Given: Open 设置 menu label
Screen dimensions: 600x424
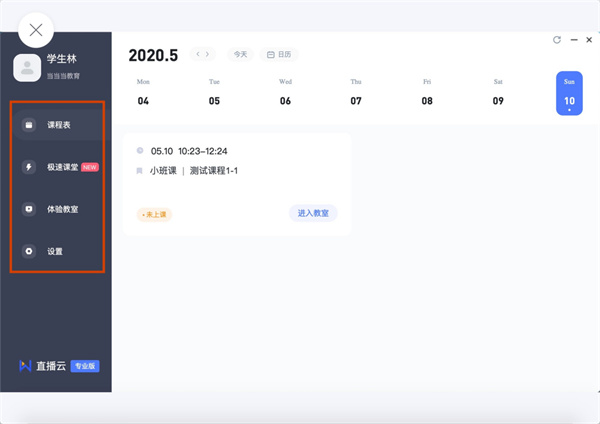Looking at the screenshot, I should point(55,251).
